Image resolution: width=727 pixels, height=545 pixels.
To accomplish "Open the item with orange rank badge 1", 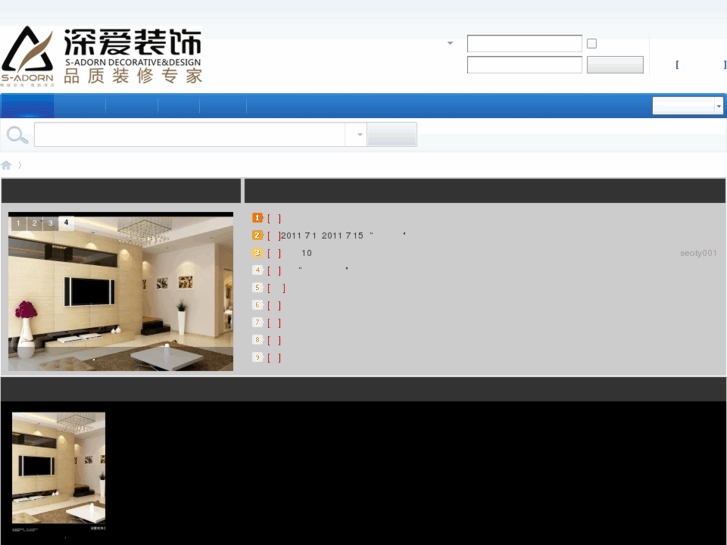I will [x=257, y=218].
